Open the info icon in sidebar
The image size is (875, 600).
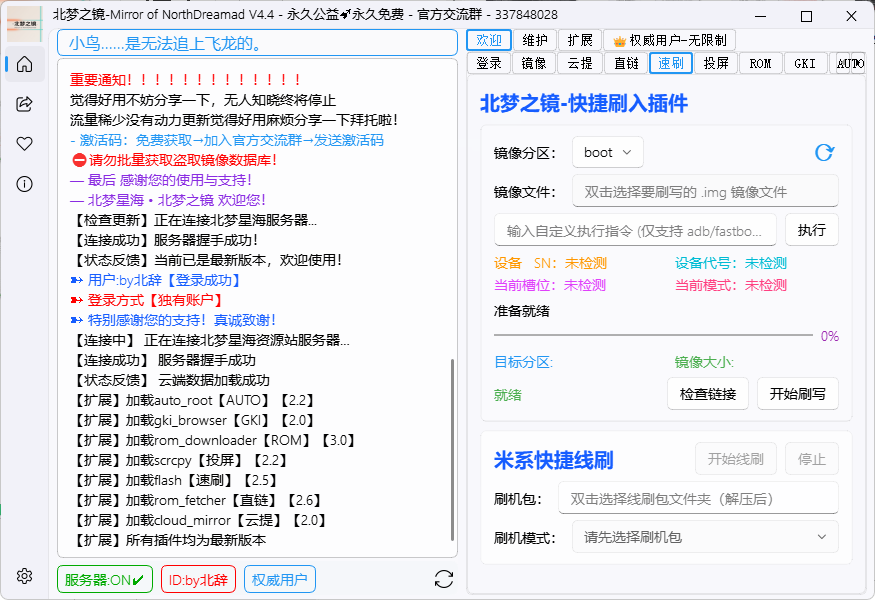[25, 184]
